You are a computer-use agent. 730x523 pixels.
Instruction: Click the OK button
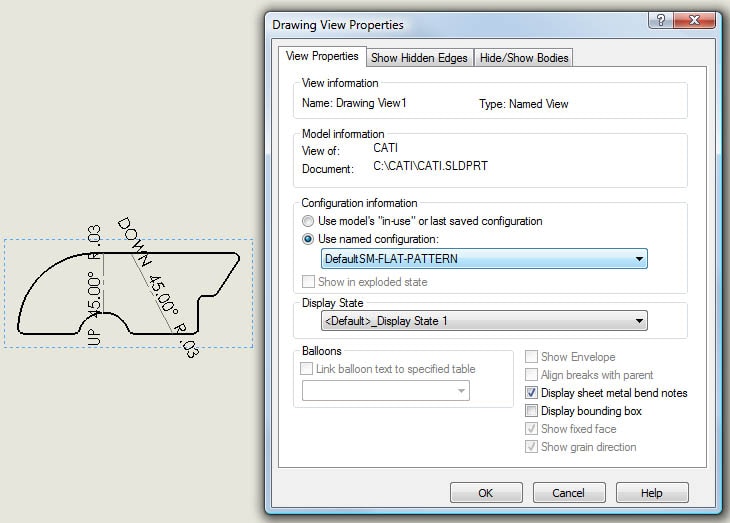[x=486, y=493]
